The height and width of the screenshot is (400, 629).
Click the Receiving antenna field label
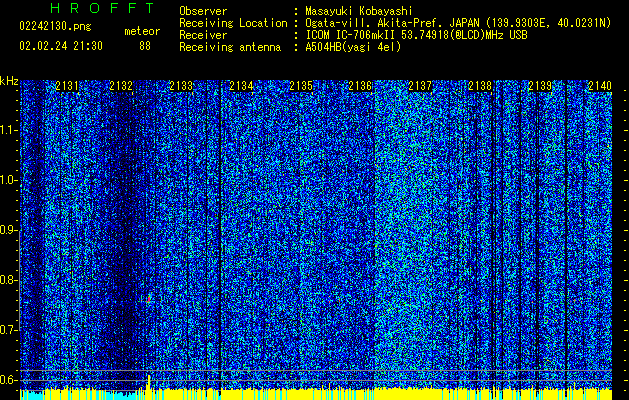(230, 47)
